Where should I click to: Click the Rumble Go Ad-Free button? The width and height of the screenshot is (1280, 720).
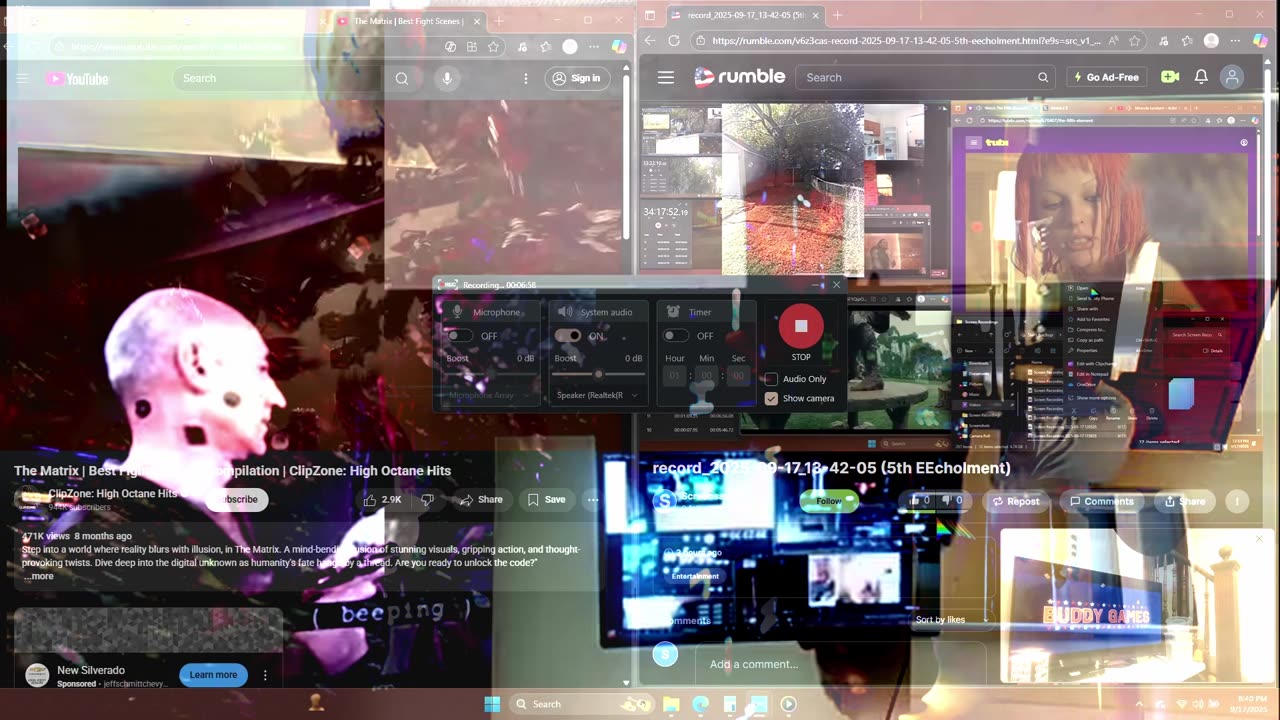click(1106, 77)
